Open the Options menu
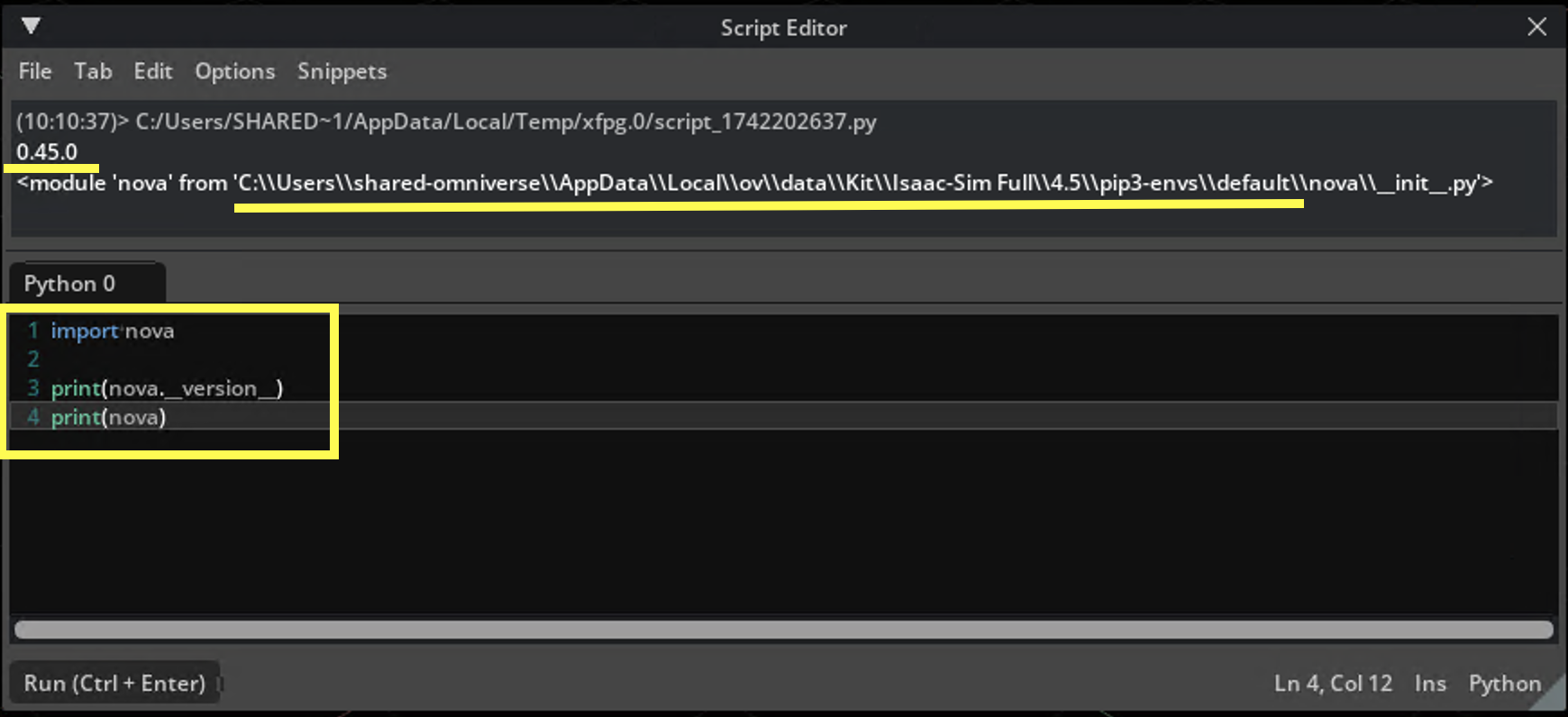Image resolution: width=1568 pixels, height=717 pixels. coord(233,71)
